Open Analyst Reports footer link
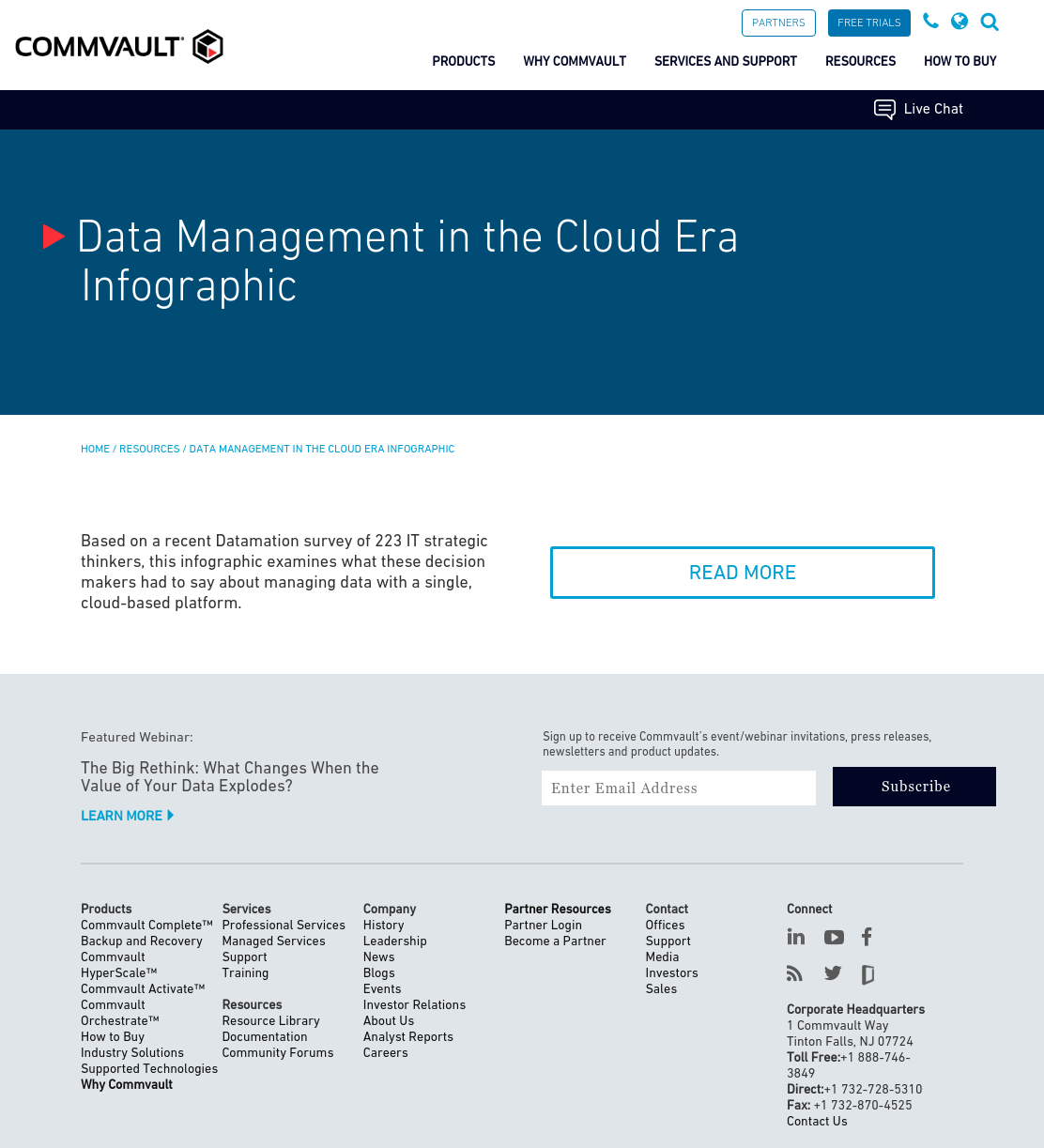This screenshot has width=1044, height=1148. coord(408,1037)
